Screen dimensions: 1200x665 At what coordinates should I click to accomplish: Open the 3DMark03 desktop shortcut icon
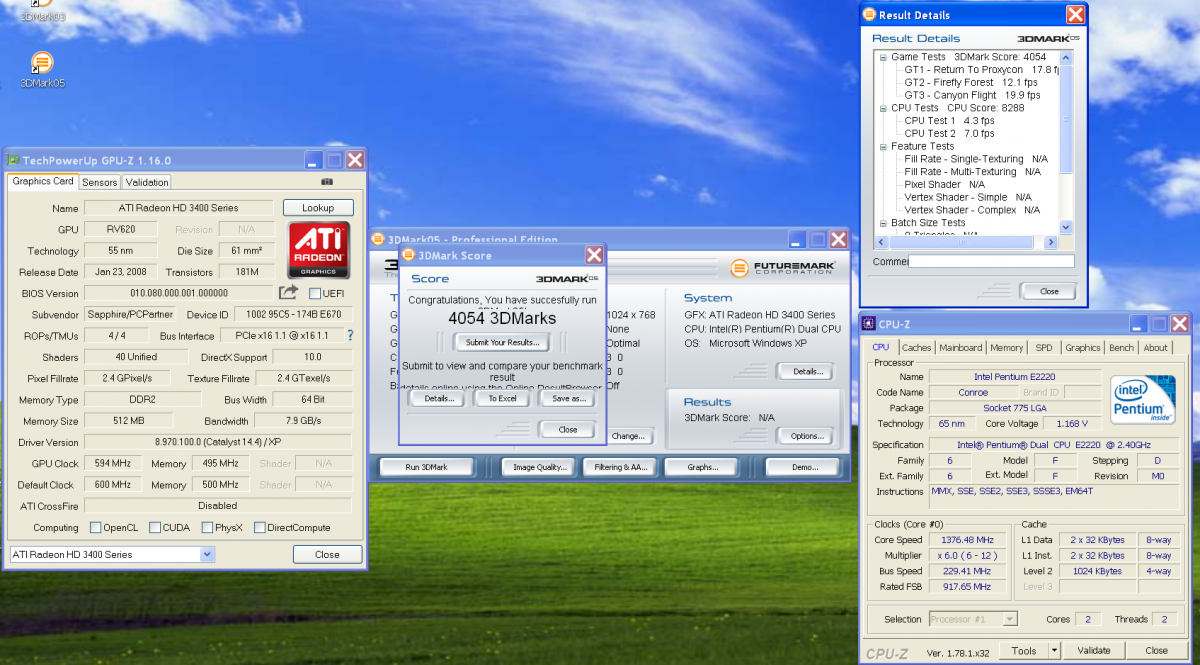(42, 5)
